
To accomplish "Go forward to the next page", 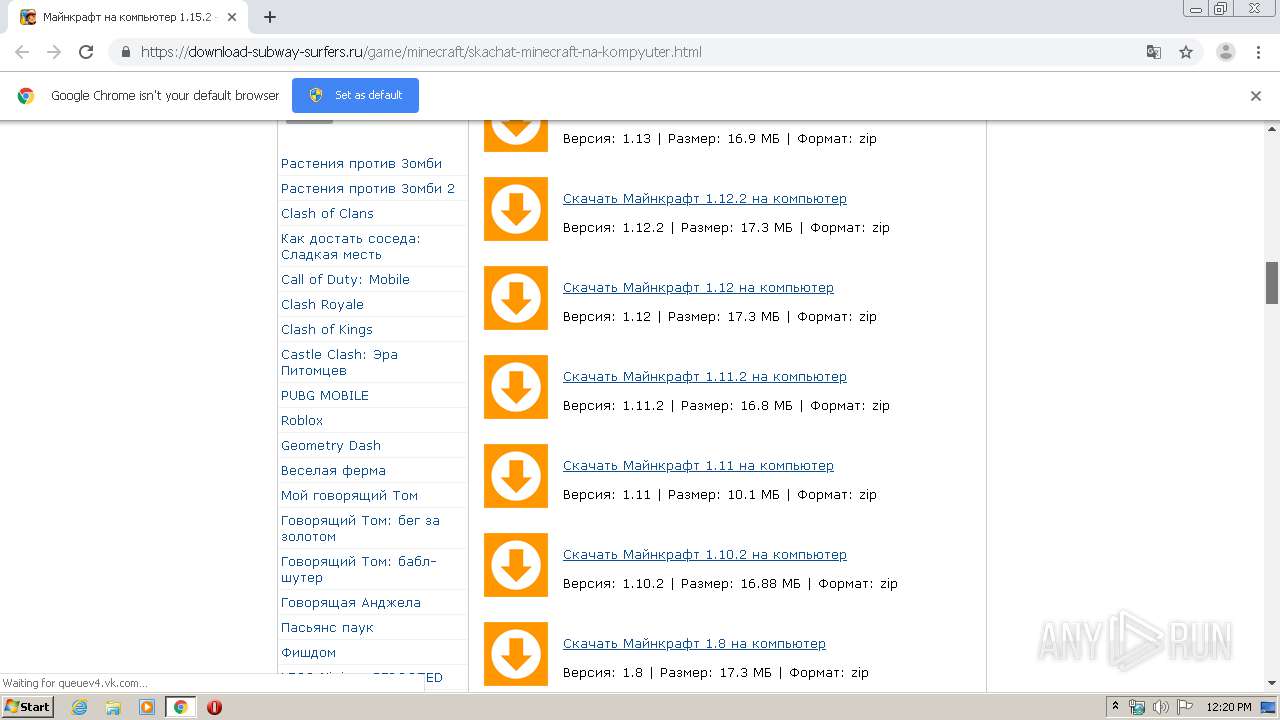I will coord(54,52).
